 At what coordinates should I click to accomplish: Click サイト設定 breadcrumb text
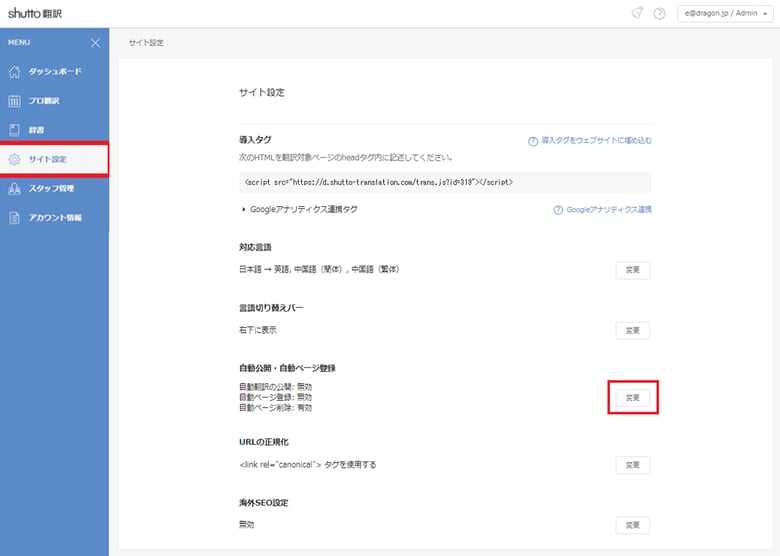(x=146, y=43)
